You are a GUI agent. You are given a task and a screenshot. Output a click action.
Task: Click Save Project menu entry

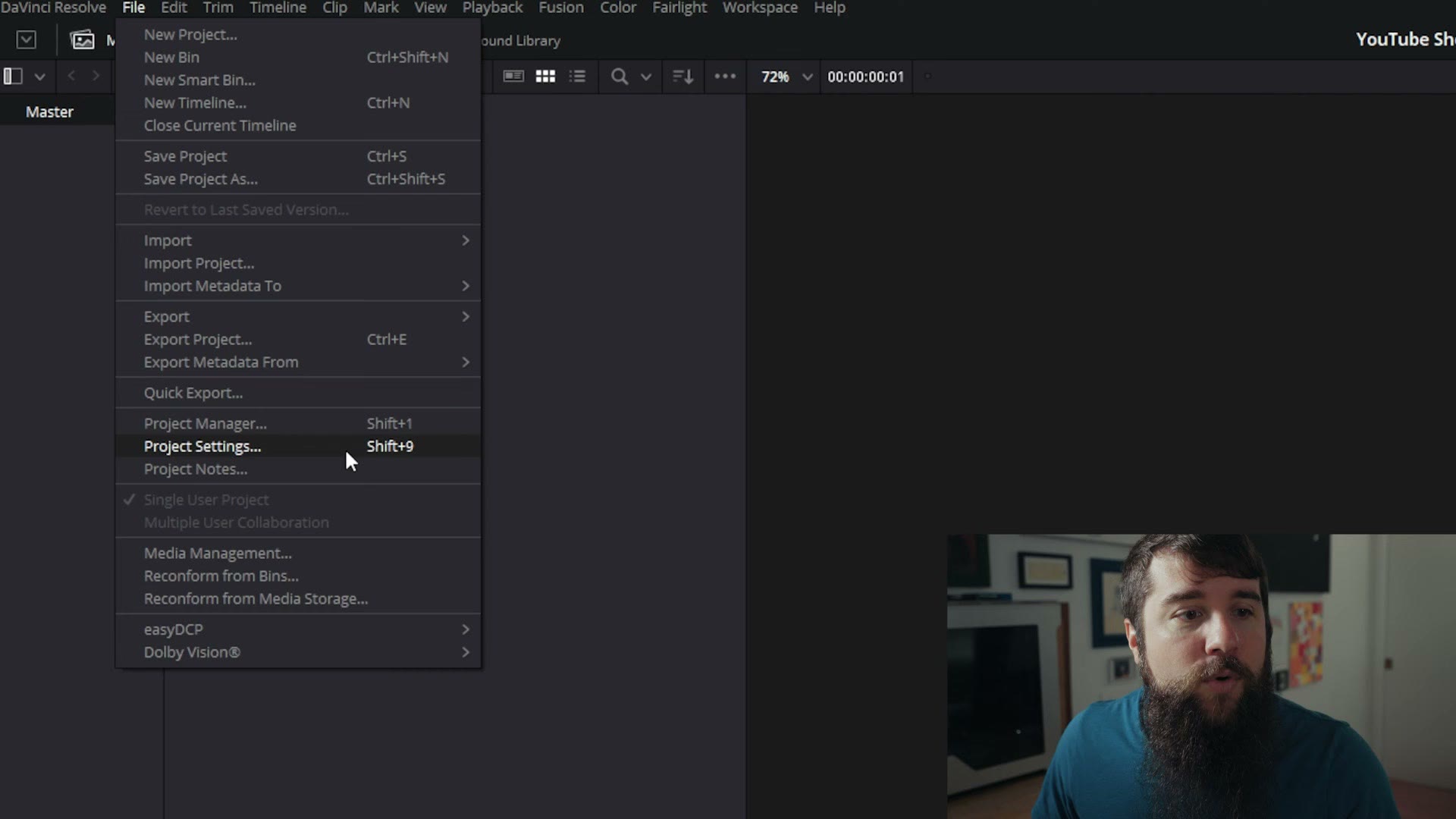pos(298,156)
